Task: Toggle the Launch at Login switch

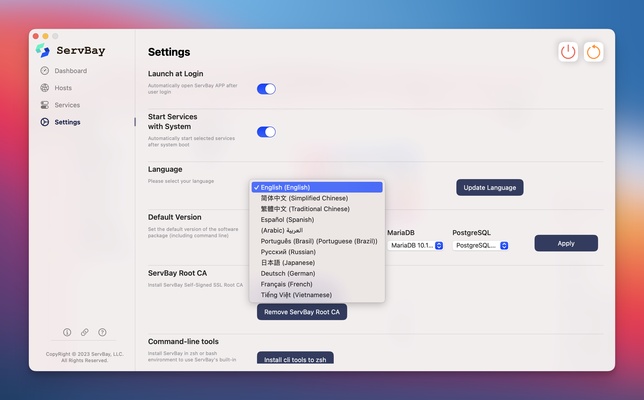Action: tap(266, 89)
